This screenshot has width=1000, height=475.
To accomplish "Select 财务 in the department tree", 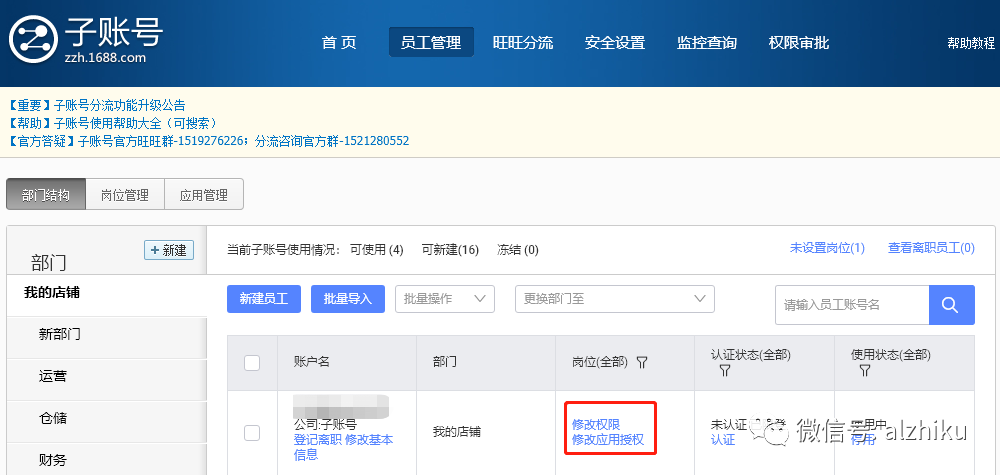I will coord(107,460).
